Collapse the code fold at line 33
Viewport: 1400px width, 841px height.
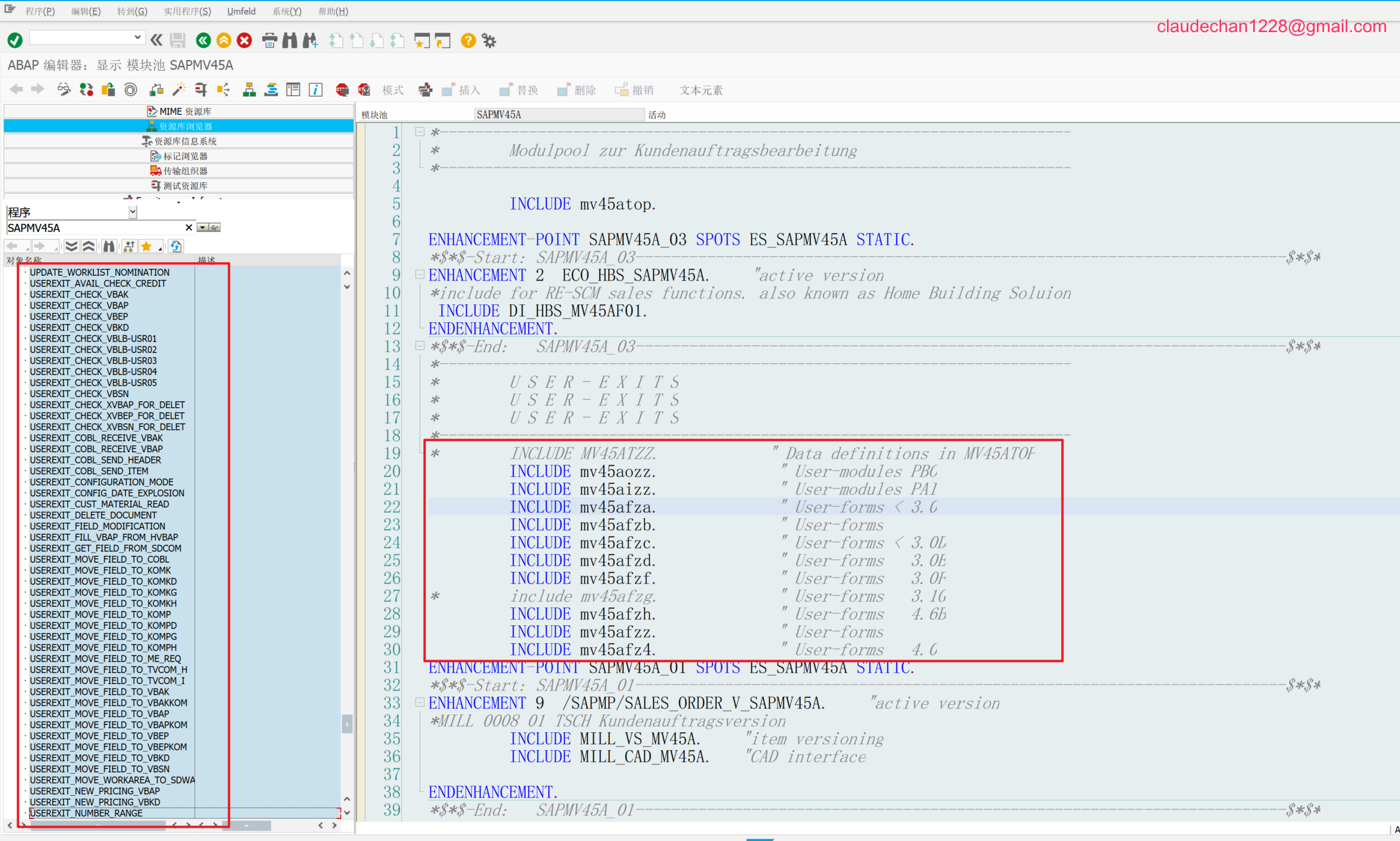point(420,703)
